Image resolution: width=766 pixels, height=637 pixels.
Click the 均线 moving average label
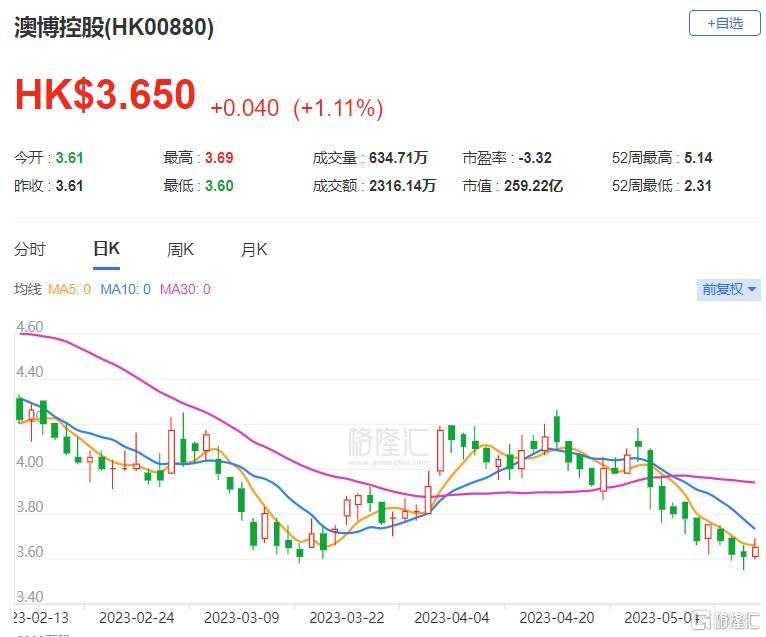tap(27, 290)
